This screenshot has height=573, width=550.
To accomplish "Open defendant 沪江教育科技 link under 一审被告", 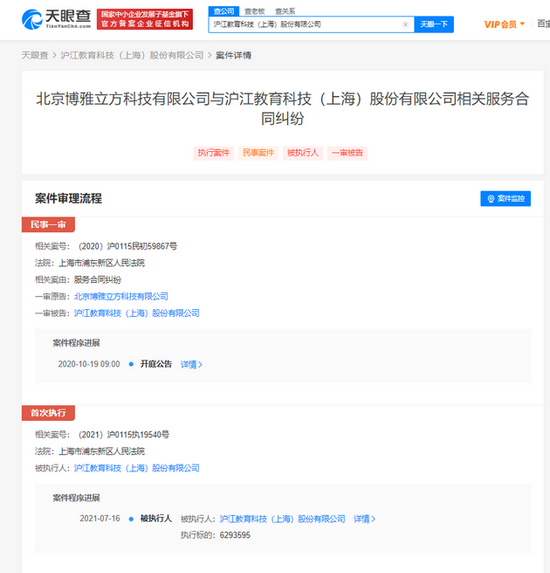I will (137, 313).
